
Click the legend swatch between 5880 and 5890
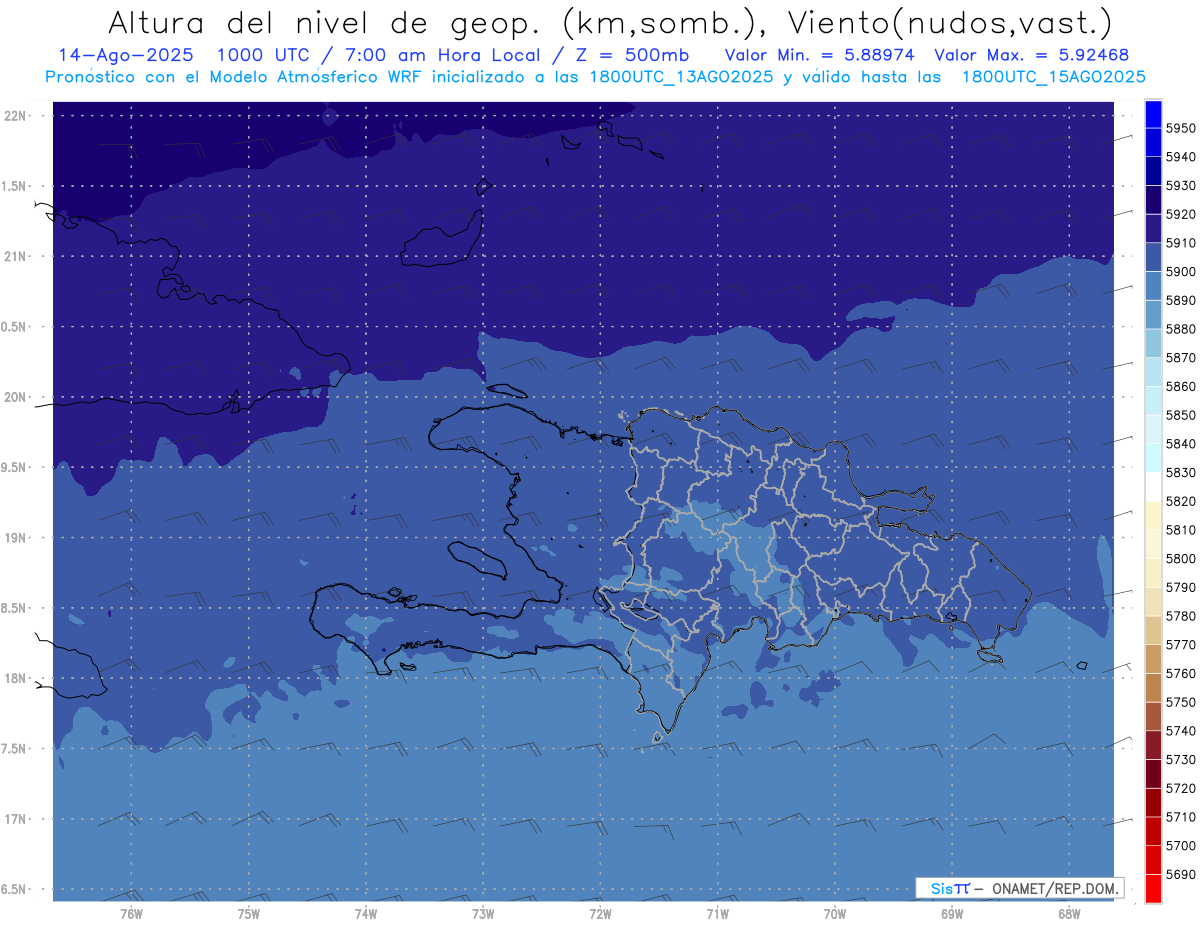[x=1152, y=314]
